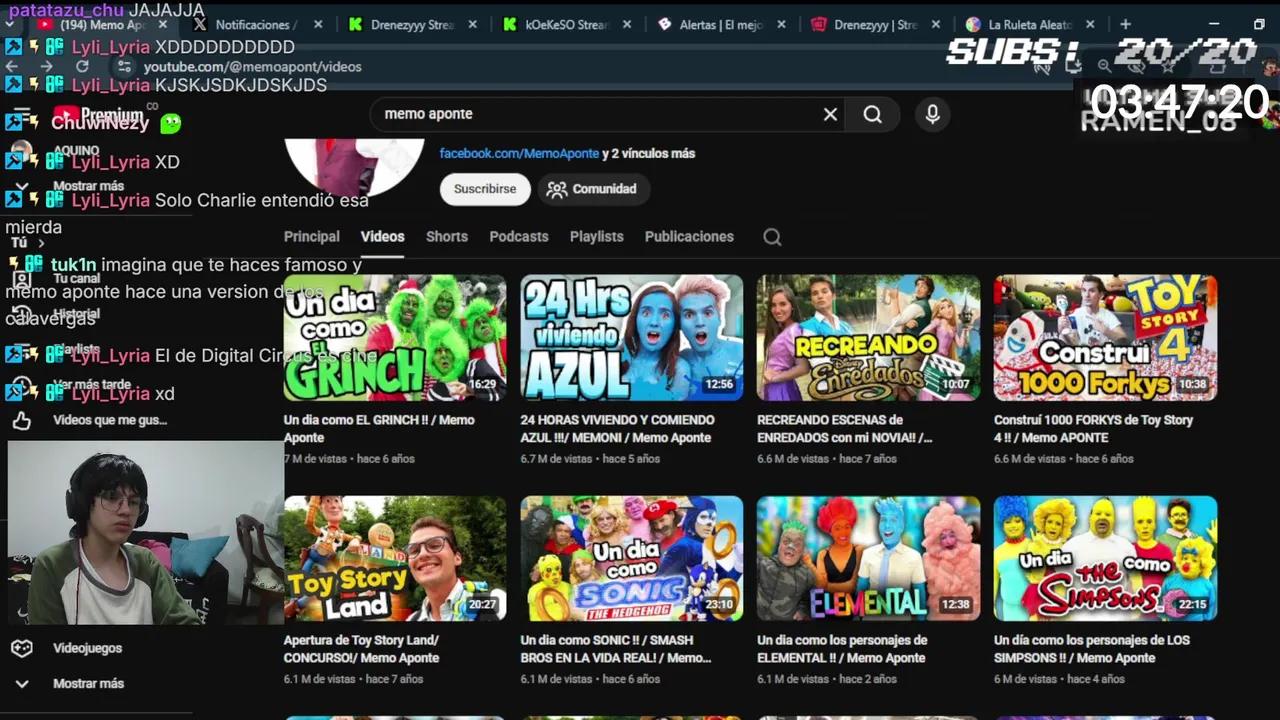
Task: Switch to the first Drenezyyy Stream Kick tab
Action: coord(412,25)
